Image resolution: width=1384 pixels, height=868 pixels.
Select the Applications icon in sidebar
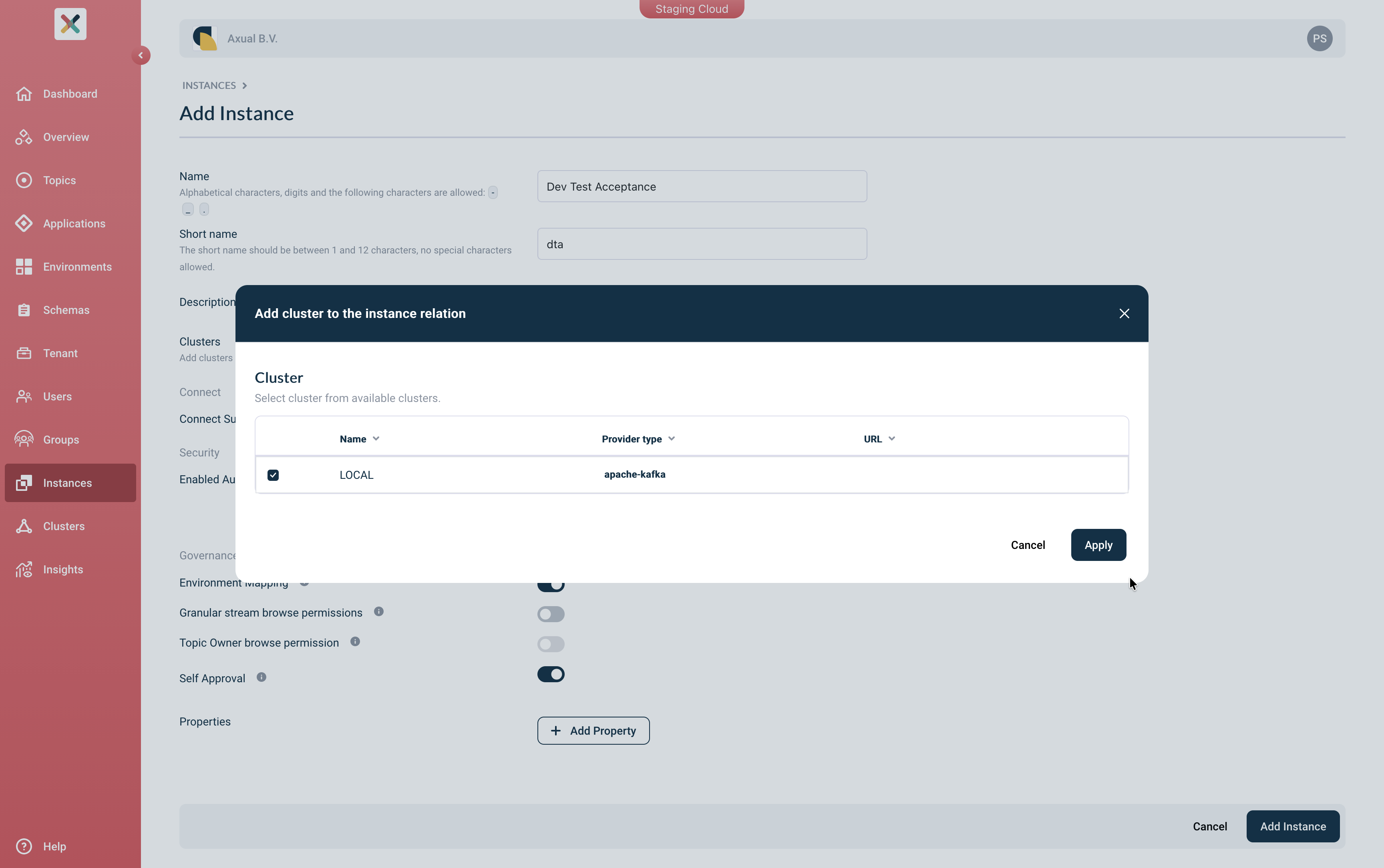24,223
